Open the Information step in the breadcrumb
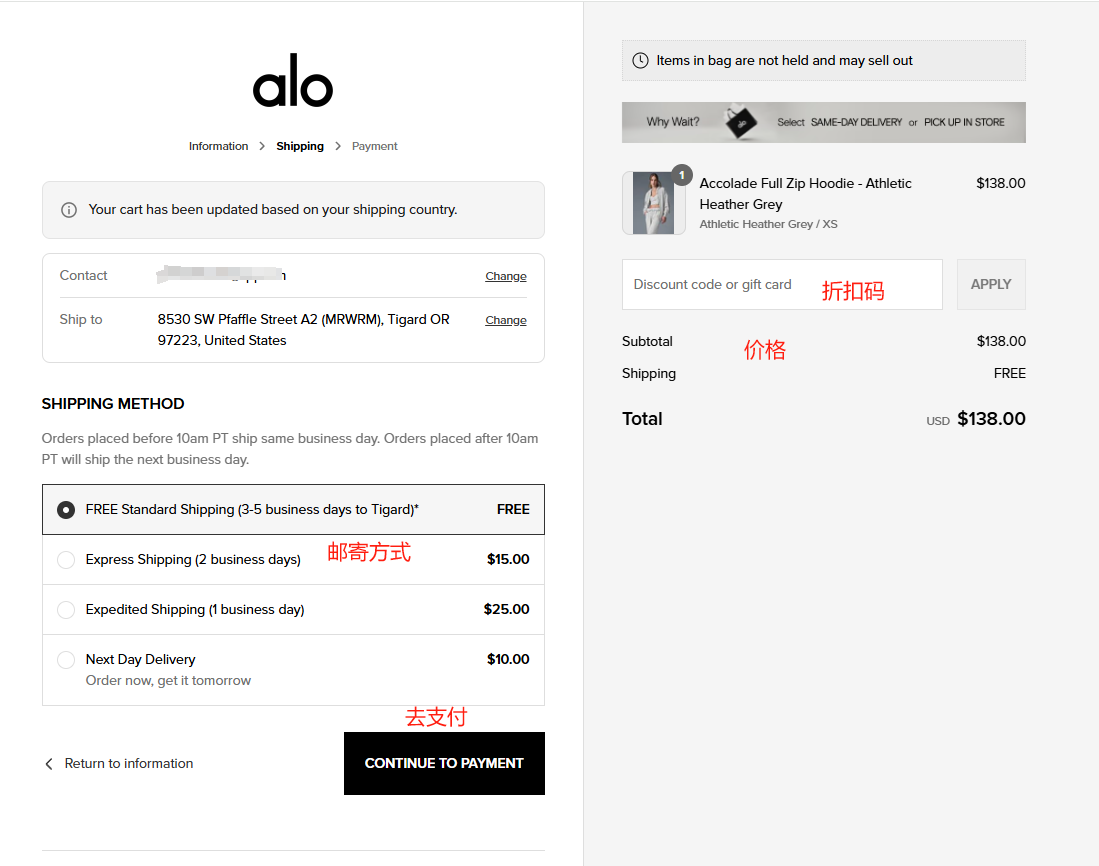The width and height of the screenshot is (1099, 866). point(218,146)
